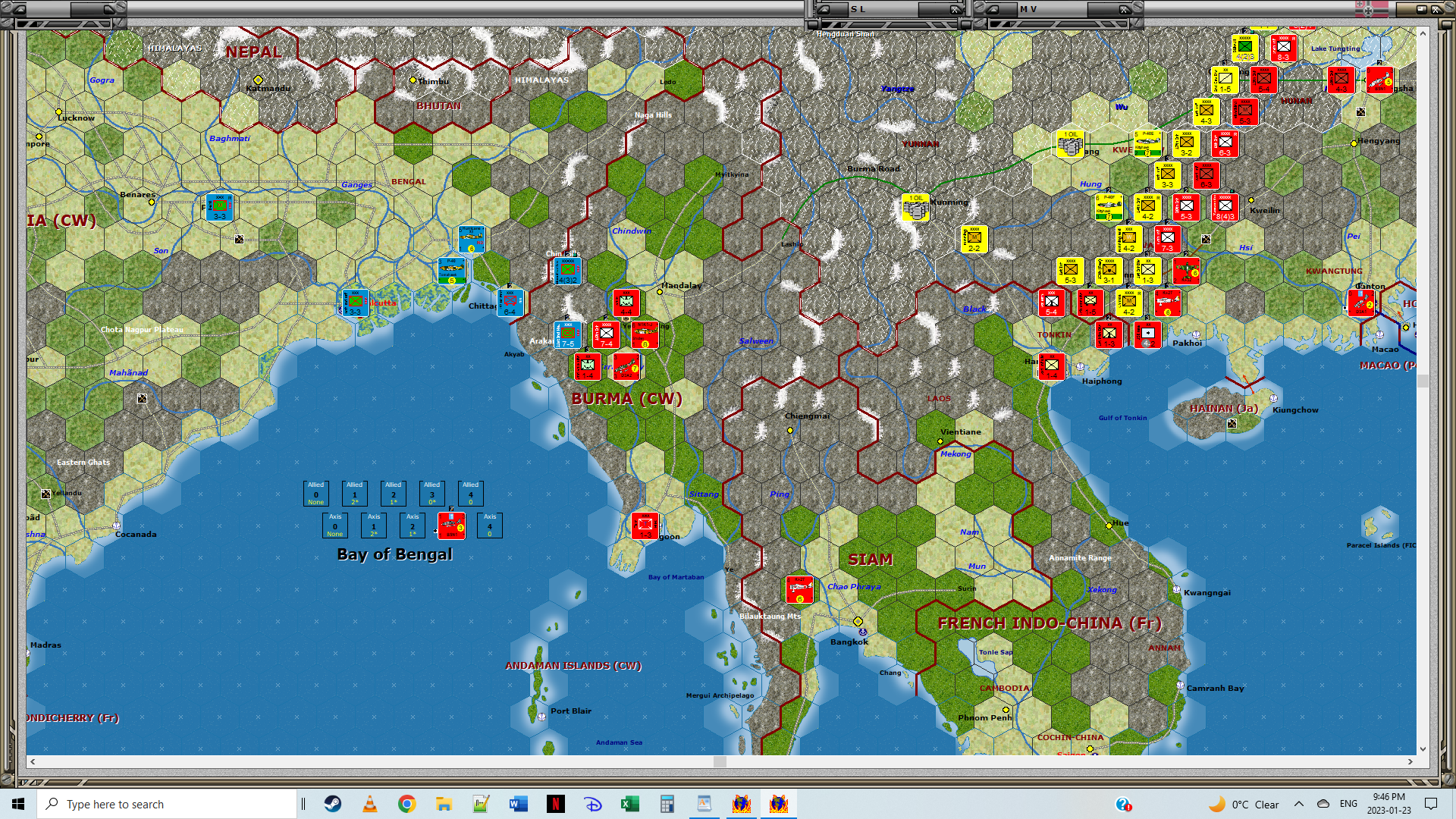Select the red aircraft counter at Changsha
Image resolution: width=1456 pixels, height=819 pixels.
tap(1379, 80)
